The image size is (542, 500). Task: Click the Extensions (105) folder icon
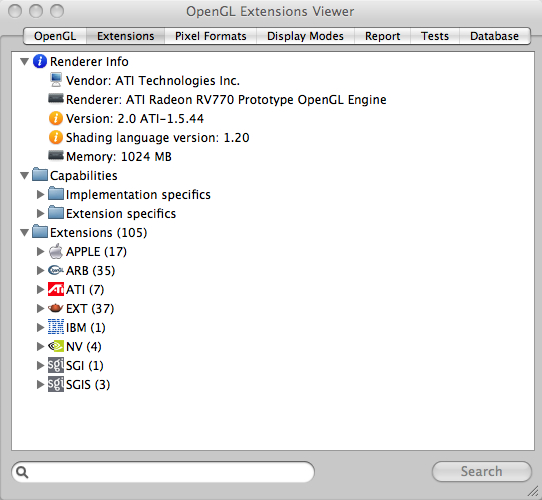coord(40,232)
